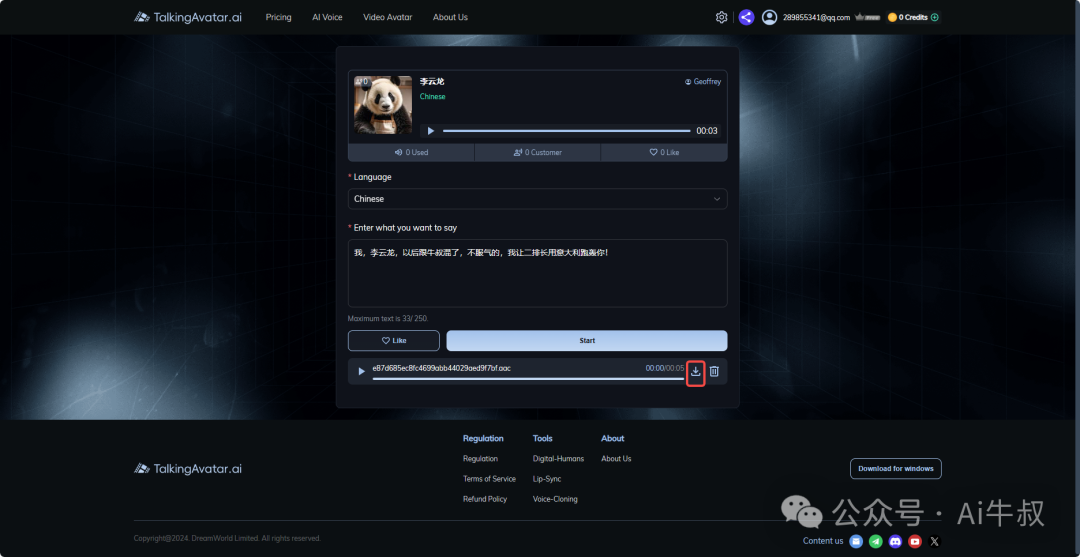Open the X (Twitter) icon in the footer
Image resolution: width=1080 pixels, height=557 pixels.
[934, 541]
